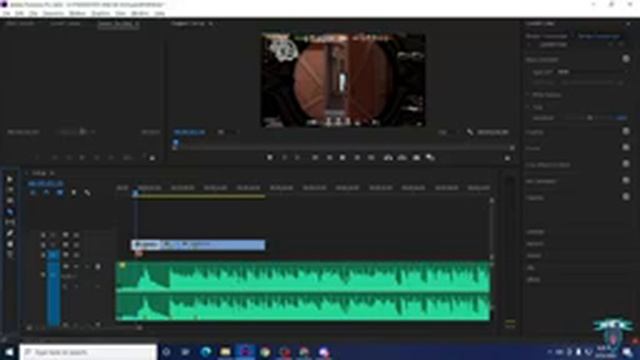Open the File menu
Image resolution: width=640 pixels, height=360 pixels.
click(7, 13)
